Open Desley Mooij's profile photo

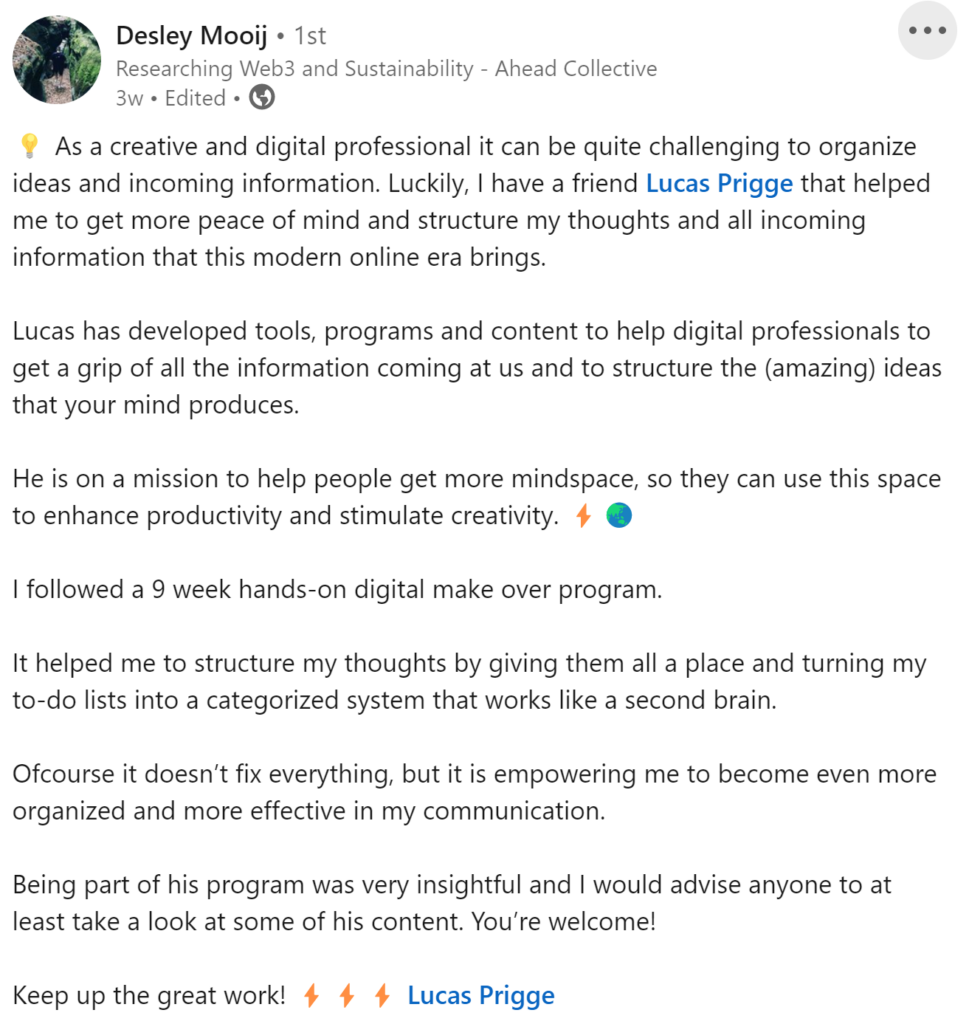(x=57, y=59)
